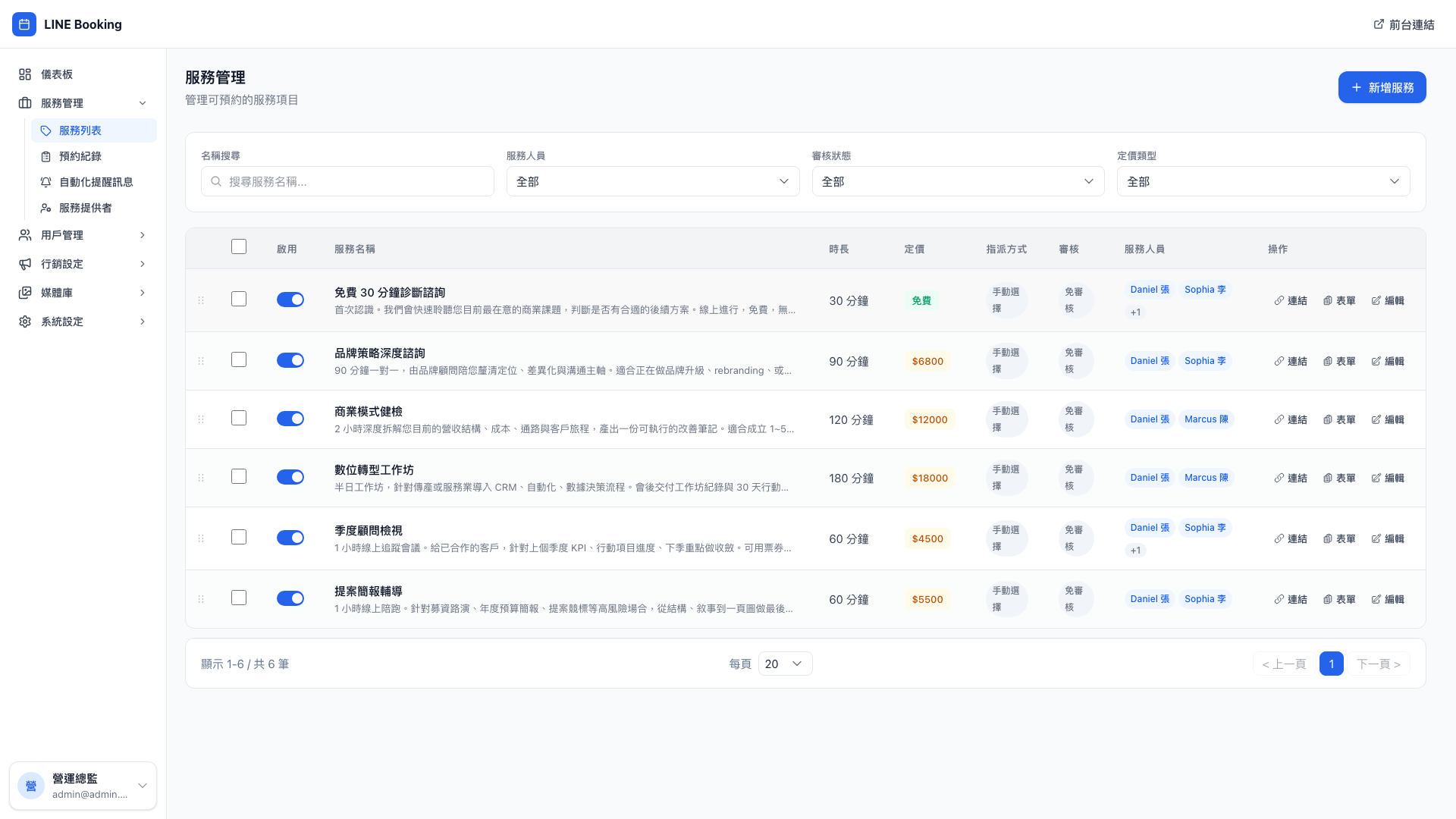
Task: Open 表單 for 品牌策略深度諮詢
Action: [x=1339, y=361]
